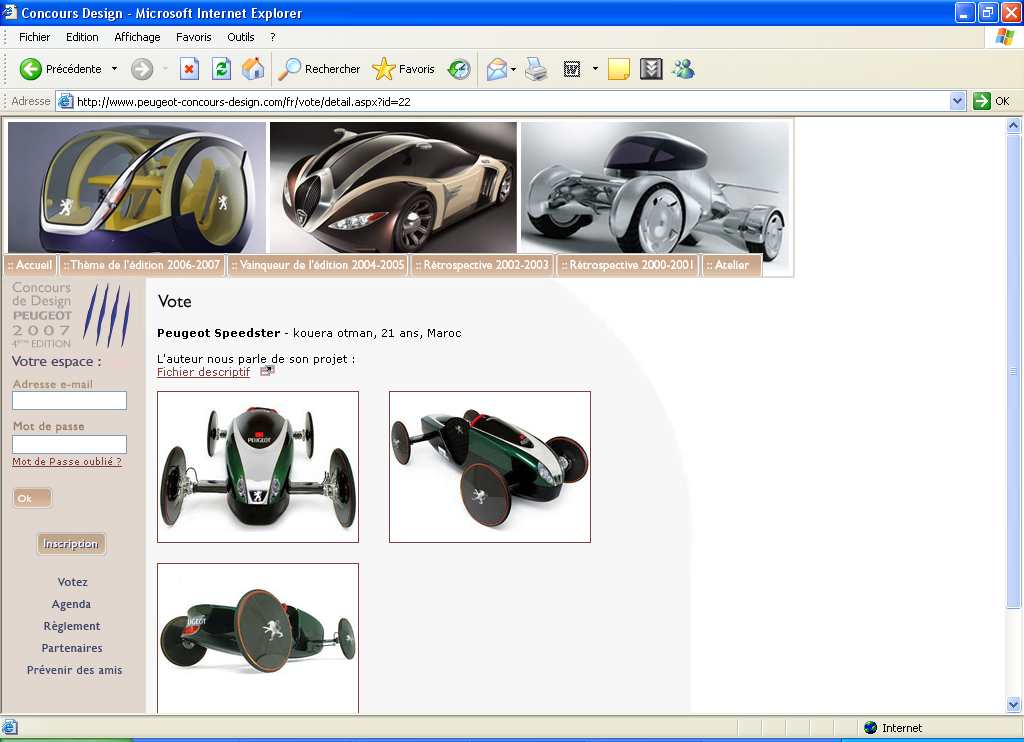
Task: Open Mail envelope icon
Action: pos(497,69)
